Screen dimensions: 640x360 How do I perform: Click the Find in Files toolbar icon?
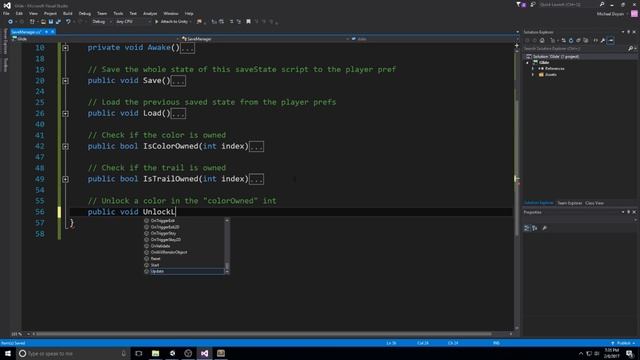click(x=199, y=22)
